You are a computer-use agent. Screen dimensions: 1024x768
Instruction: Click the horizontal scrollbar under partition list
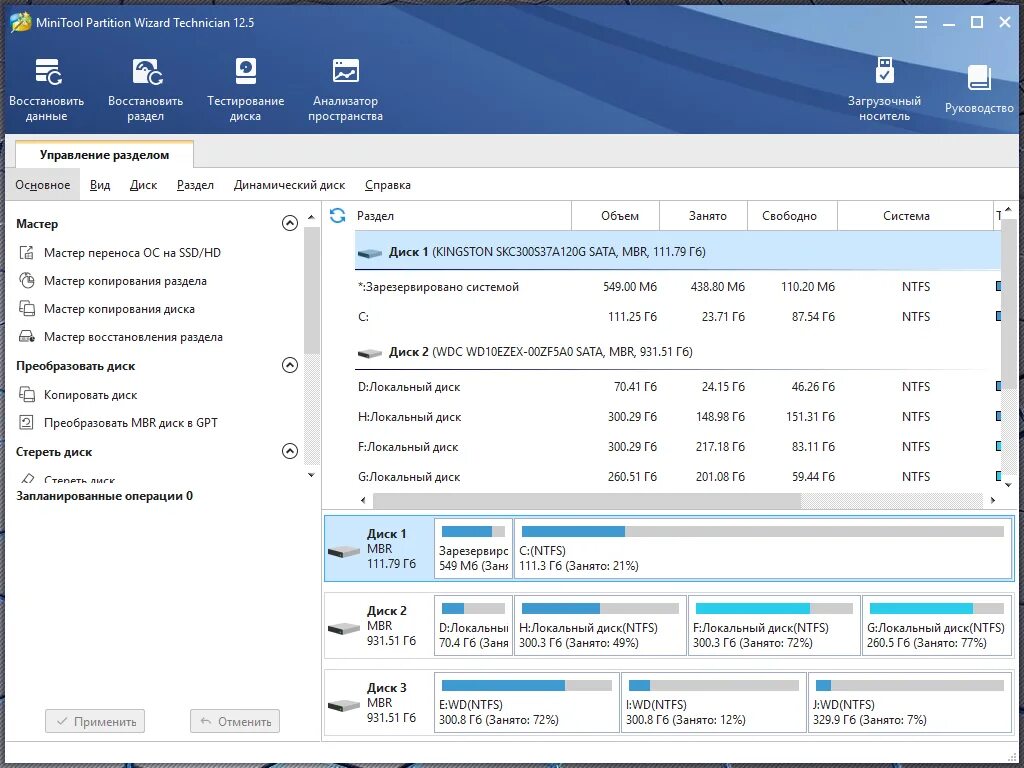point(586,500)
